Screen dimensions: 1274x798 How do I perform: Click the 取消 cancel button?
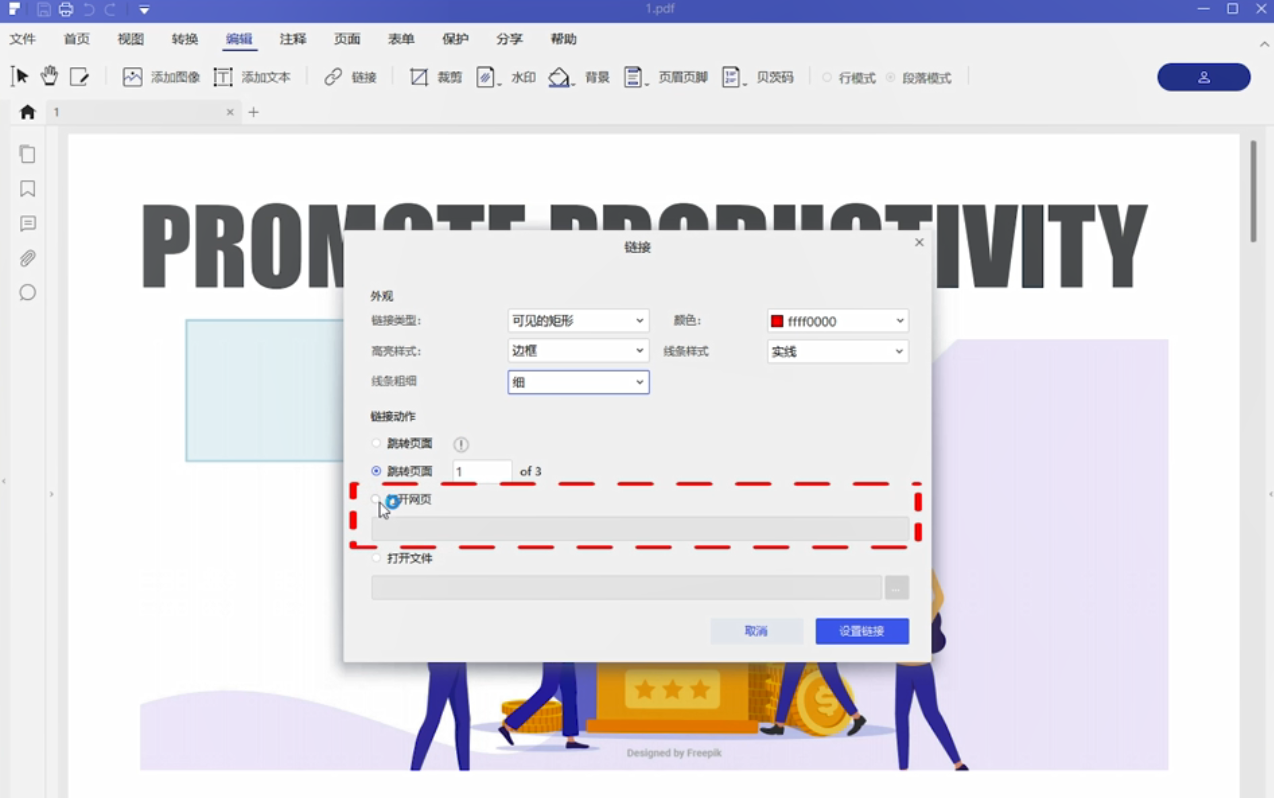coord(756,631)
